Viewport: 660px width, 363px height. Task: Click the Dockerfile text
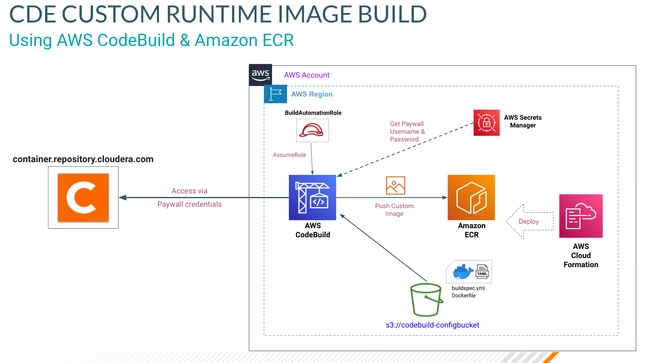click(463, 296)
